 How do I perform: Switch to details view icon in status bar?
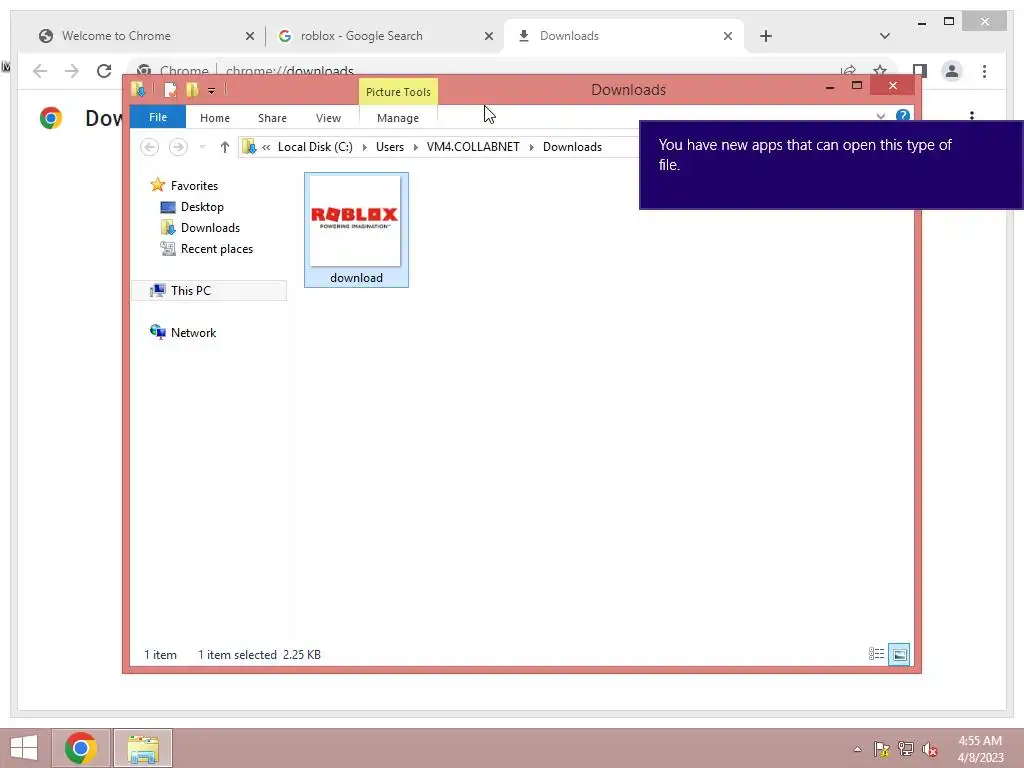click(x=876, y=654)
